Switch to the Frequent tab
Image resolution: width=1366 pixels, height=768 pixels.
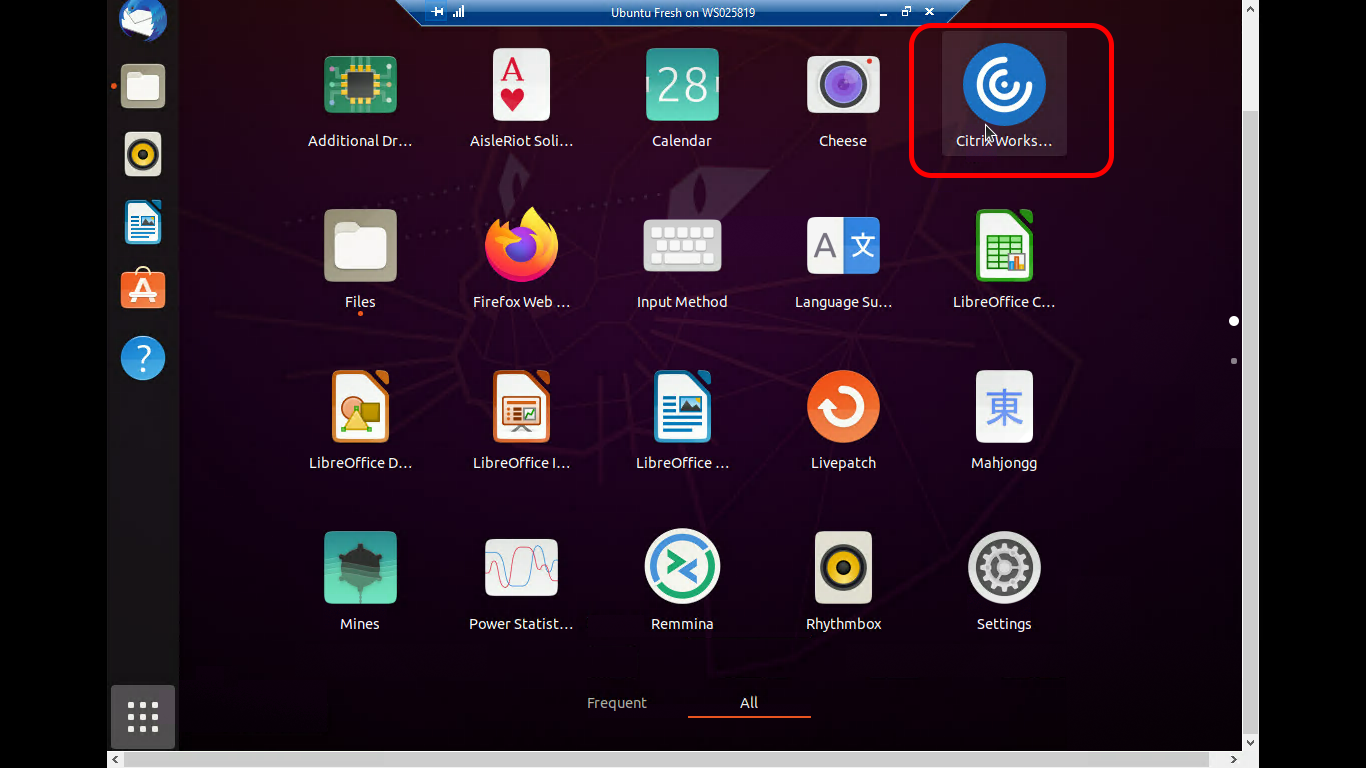pyautogui.click(x=617, y=703)
